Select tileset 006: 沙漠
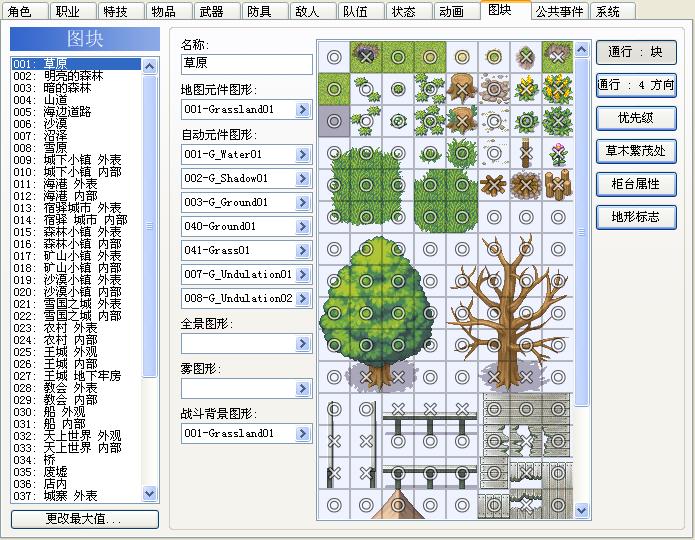The width and height of the screenshot is (695, 540). coord(76,124)
